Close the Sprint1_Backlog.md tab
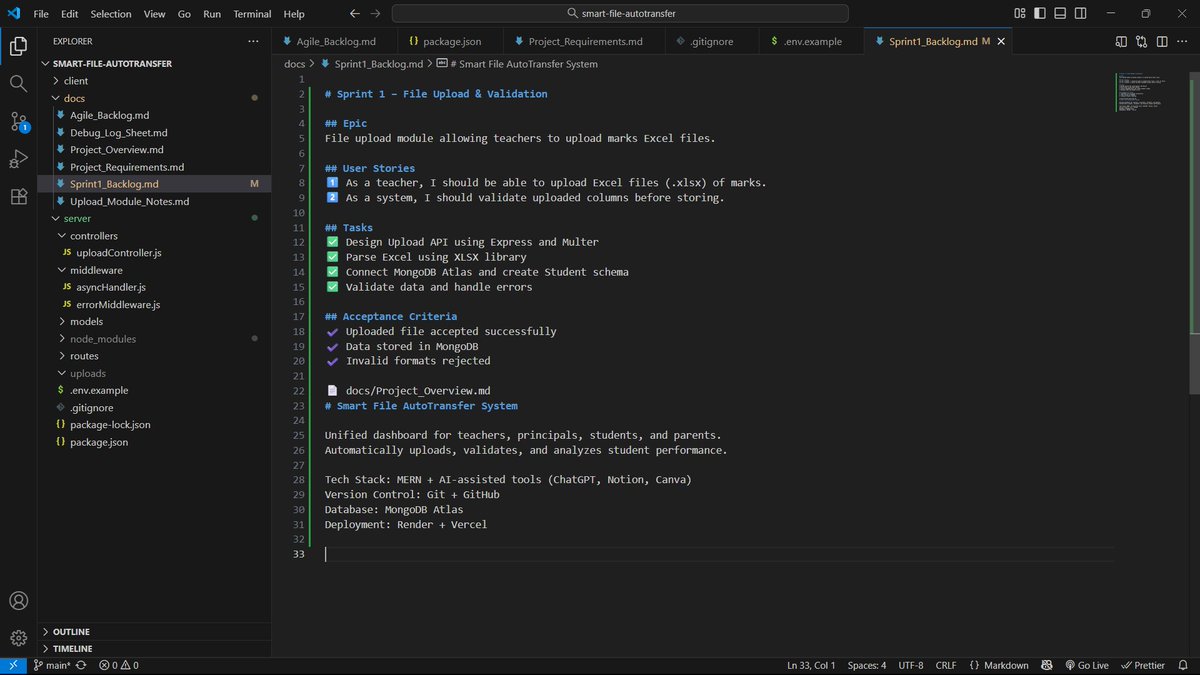 (x=1001, y=42)
